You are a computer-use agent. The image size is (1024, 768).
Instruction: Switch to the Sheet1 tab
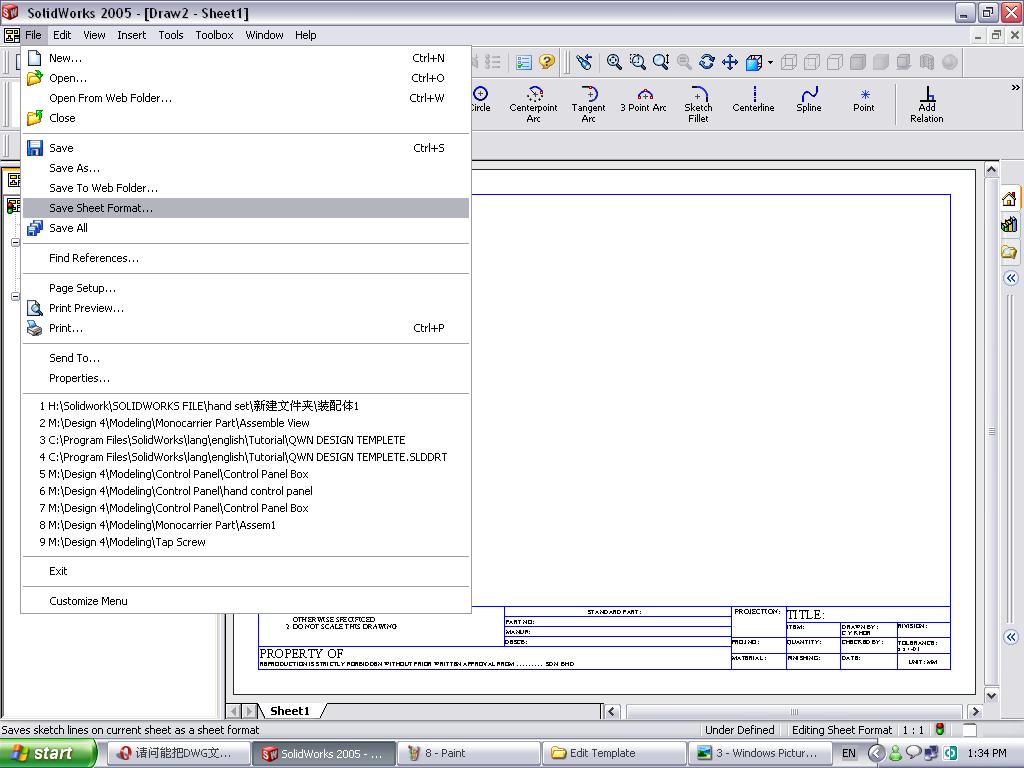[290, 711]
